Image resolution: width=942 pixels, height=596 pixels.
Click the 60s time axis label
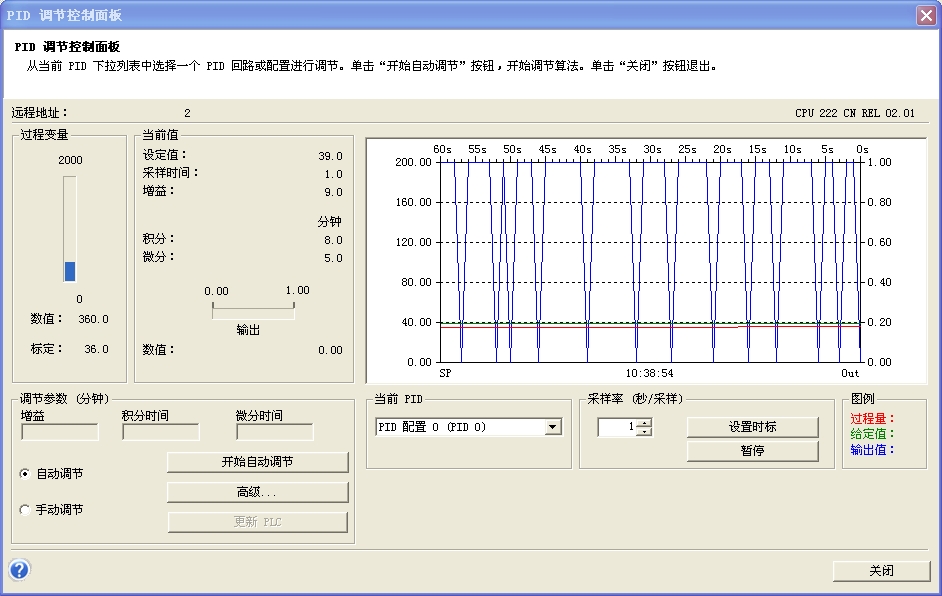(442, 150)
